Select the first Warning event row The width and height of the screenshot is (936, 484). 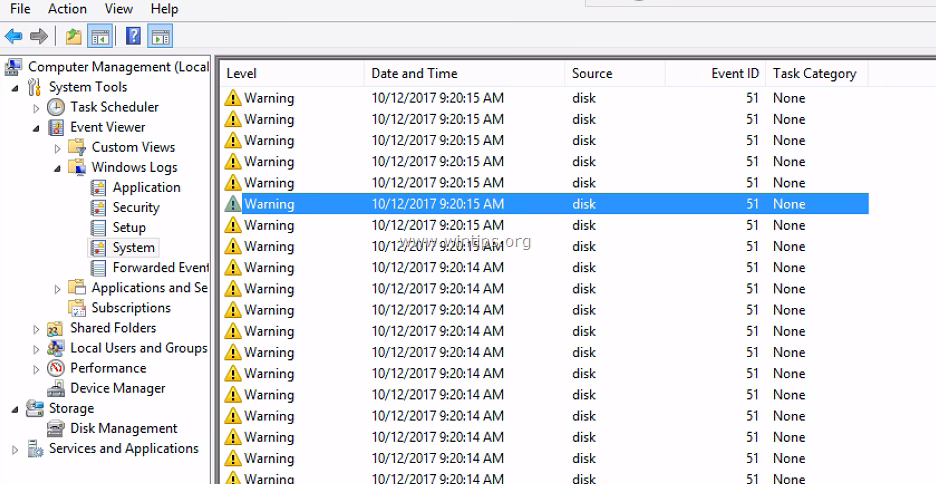tap(544, 98)
